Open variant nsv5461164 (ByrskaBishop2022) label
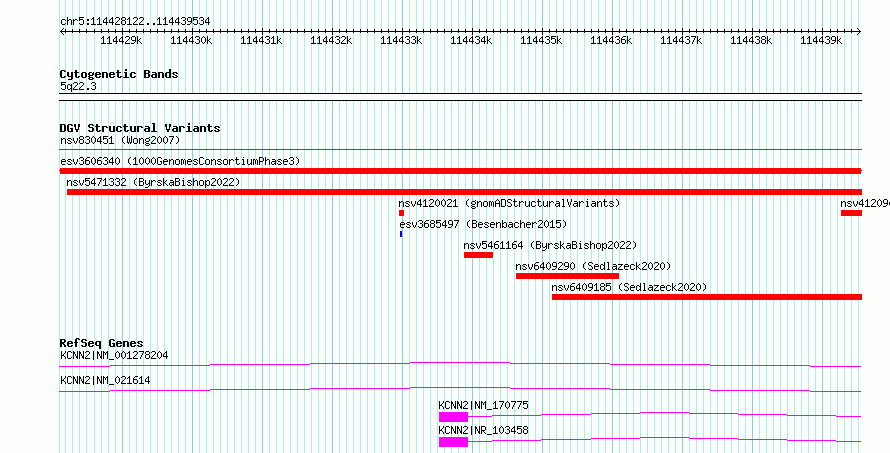The width and height of the screenshot is (890, 453). (x=550, y=245)
